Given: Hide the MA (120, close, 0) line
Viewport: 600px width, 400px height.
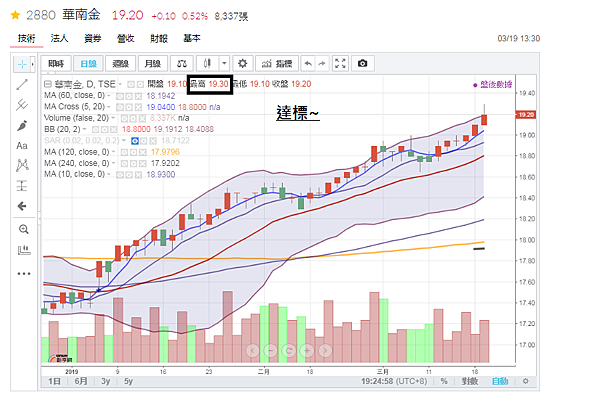Looking at the screenshot, I should [x=124, y=152].
